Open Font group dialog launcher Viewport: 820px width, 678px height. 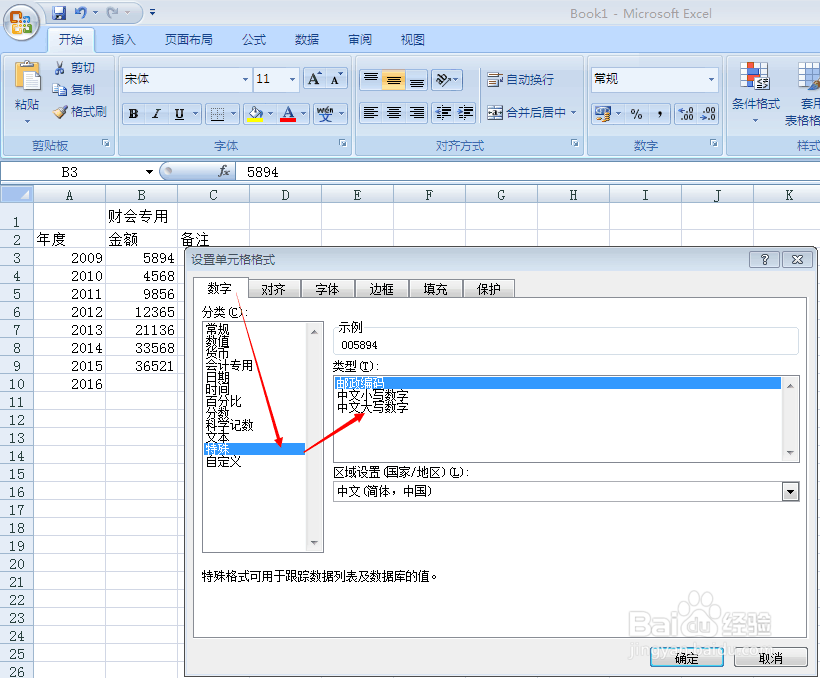coord(343,143)
